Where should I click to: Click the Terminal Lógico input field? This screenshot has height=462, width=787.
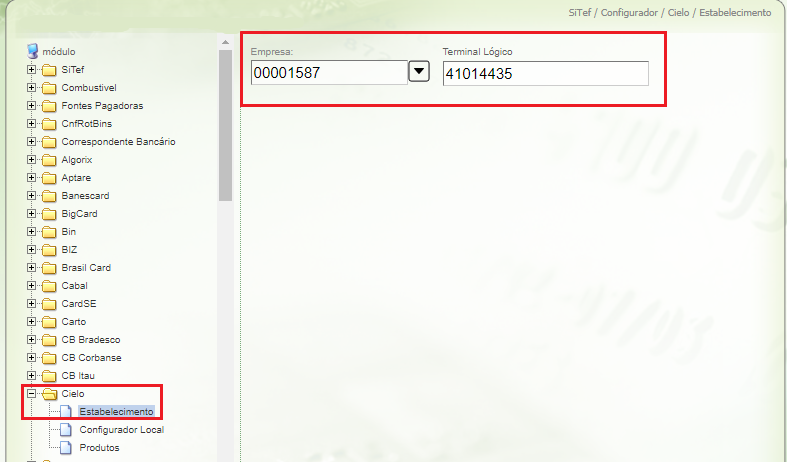pos(546,73)
